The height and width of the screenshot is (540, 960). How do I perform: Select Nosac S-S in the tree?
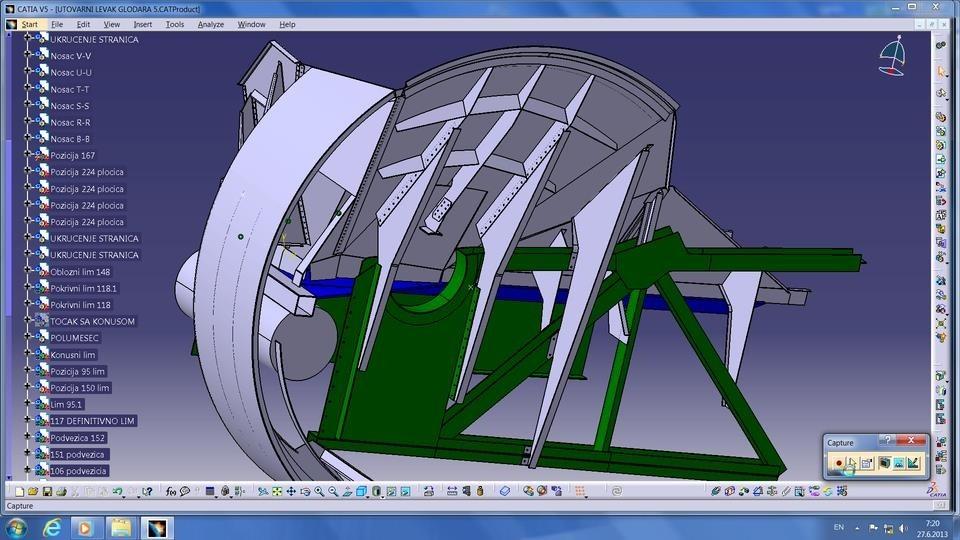[x=70, y=106]
